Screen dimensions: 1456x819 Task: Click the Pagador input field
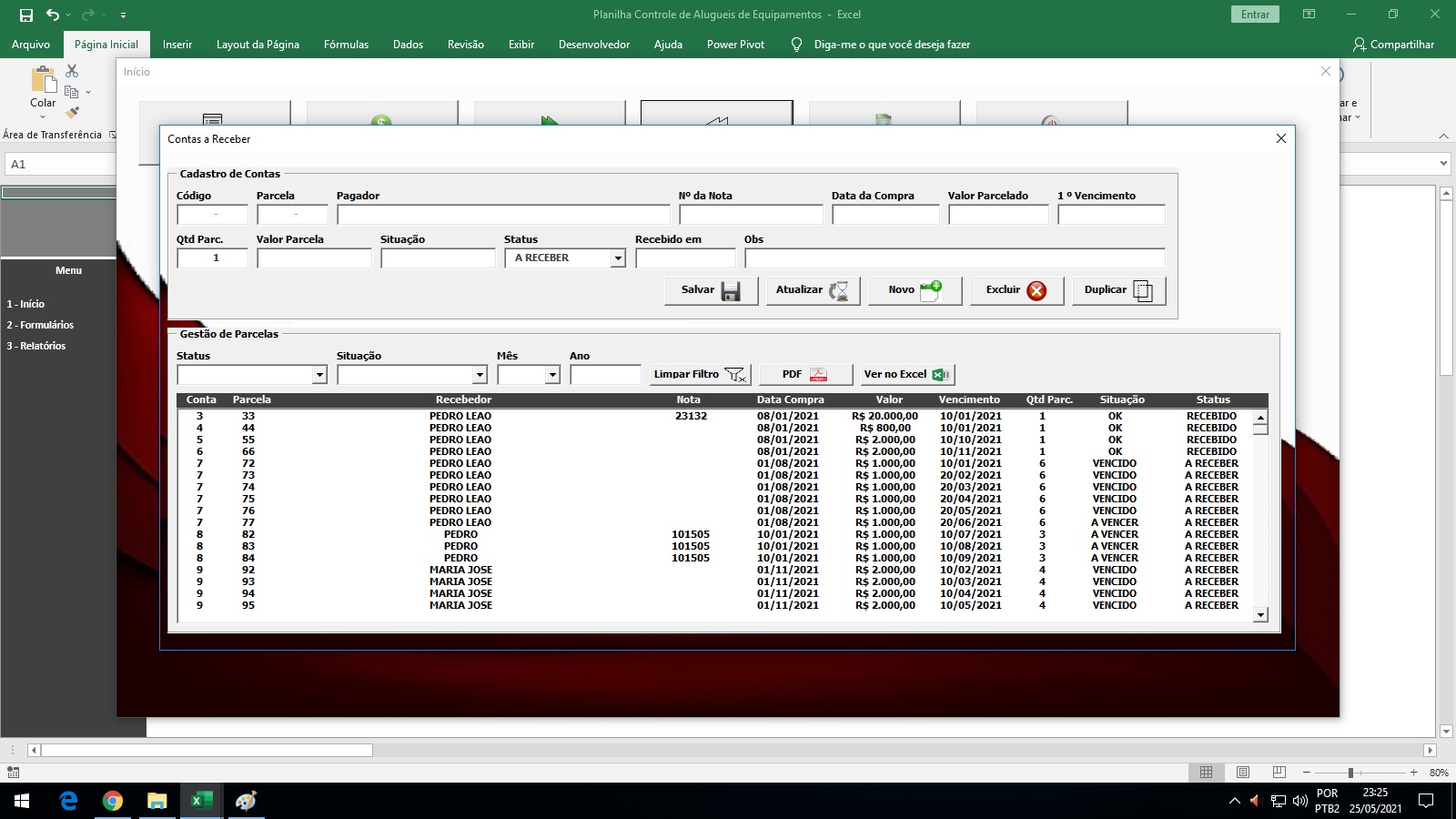pyautogui.click(x=503, y=215)
